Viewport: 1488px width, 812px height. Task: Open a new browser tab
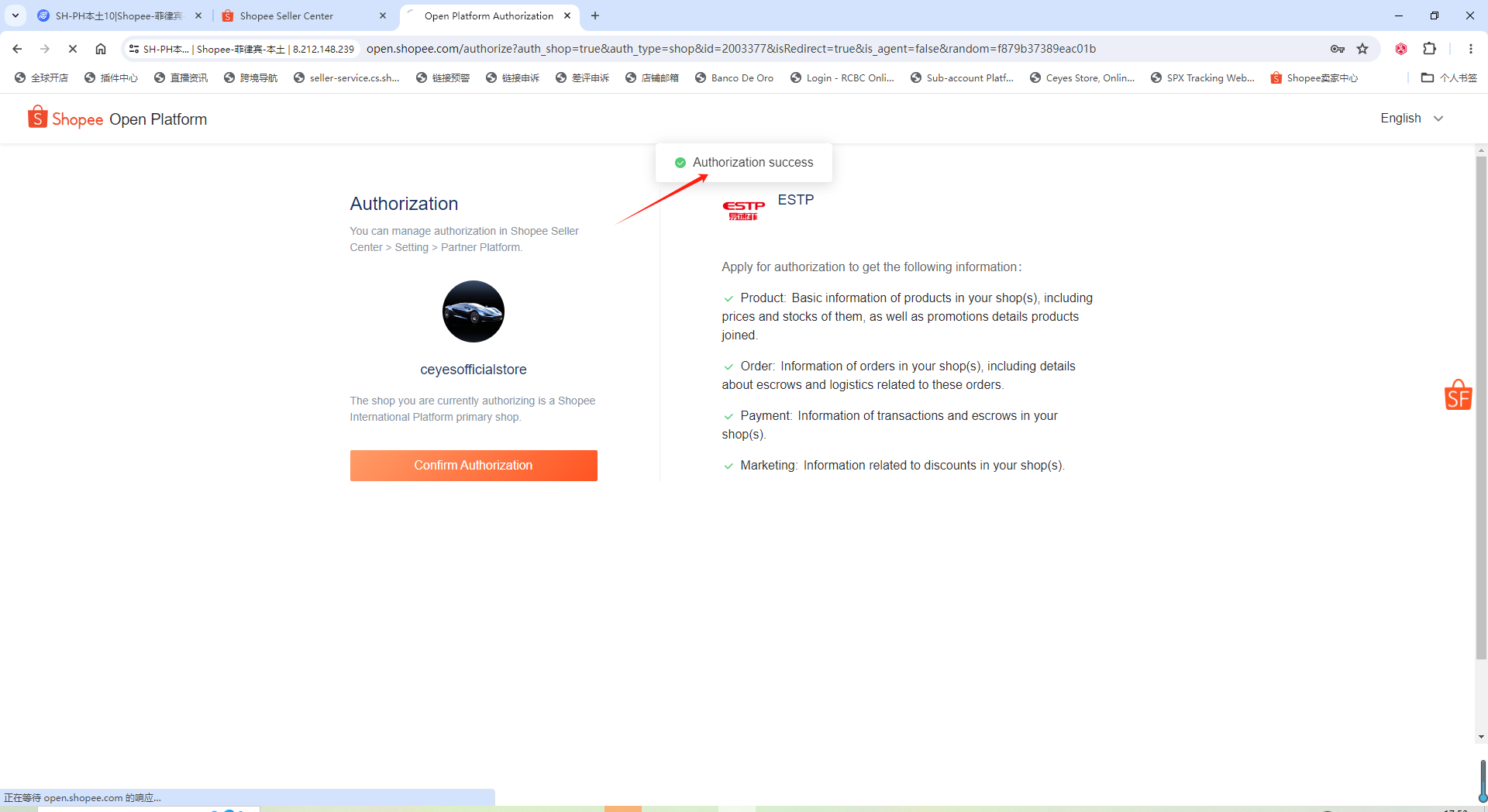tap(595, 15)
